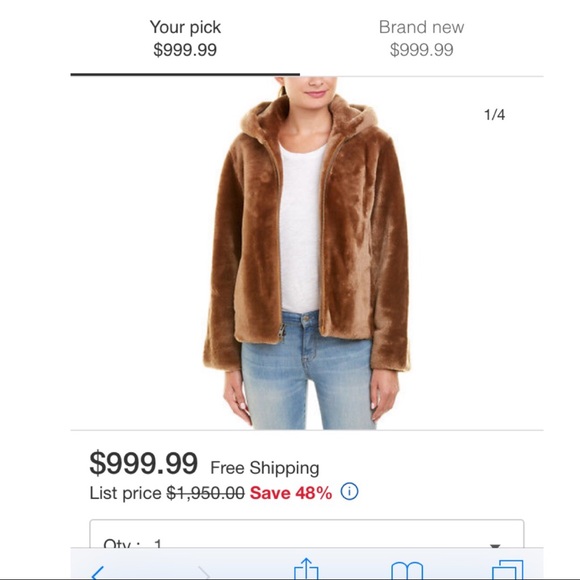Switch to the Brand new tab
Viewport: 580px width, 580px height.
[x=421, y=38]
